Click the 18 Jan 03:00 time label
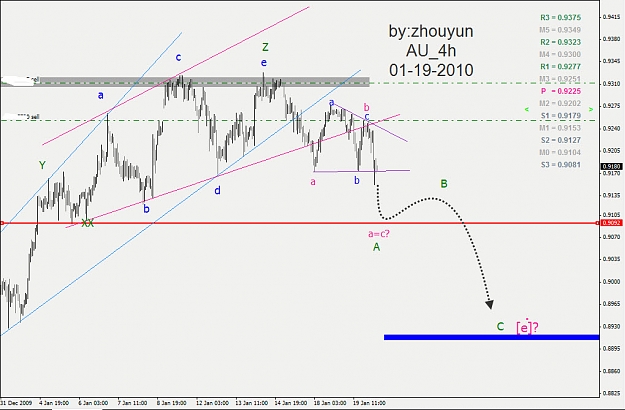This screenshot has height=410, width=625. tap(330, 403)
